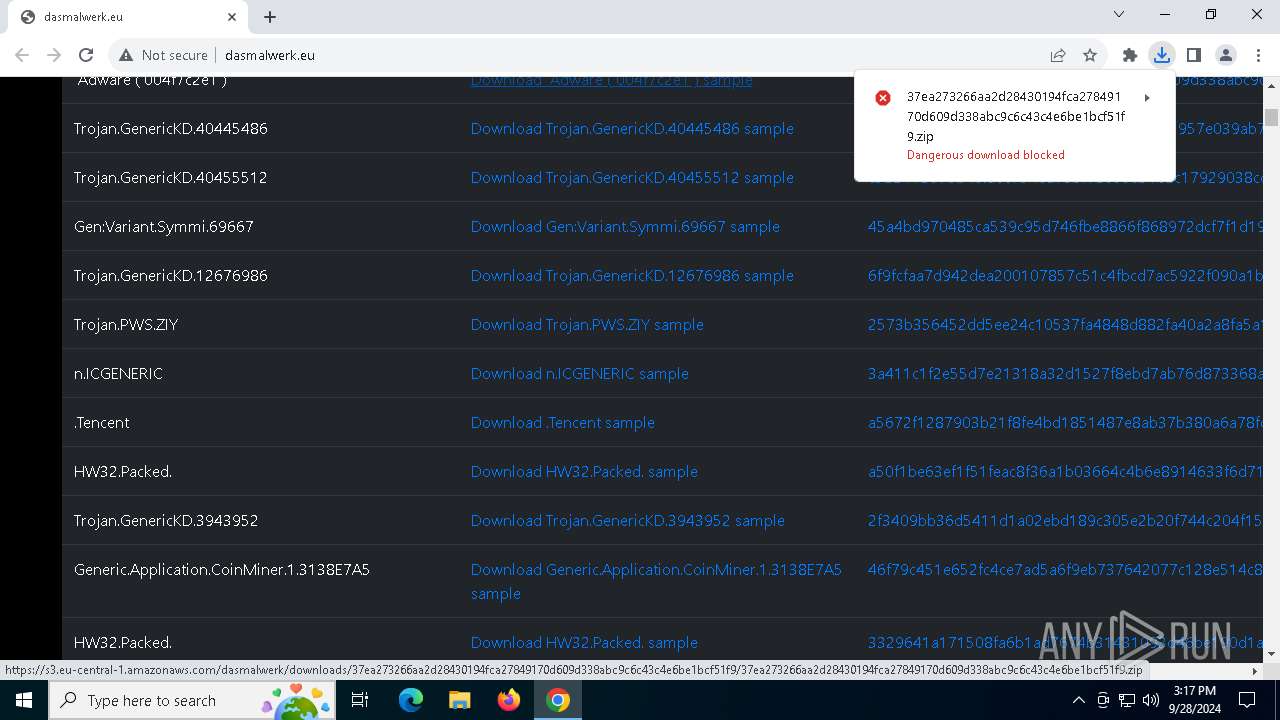This screenshot has height=720, width=1280.
Task: Open Chrome profile avatar
Action: pyautogui.click(x=1226, y=55)
